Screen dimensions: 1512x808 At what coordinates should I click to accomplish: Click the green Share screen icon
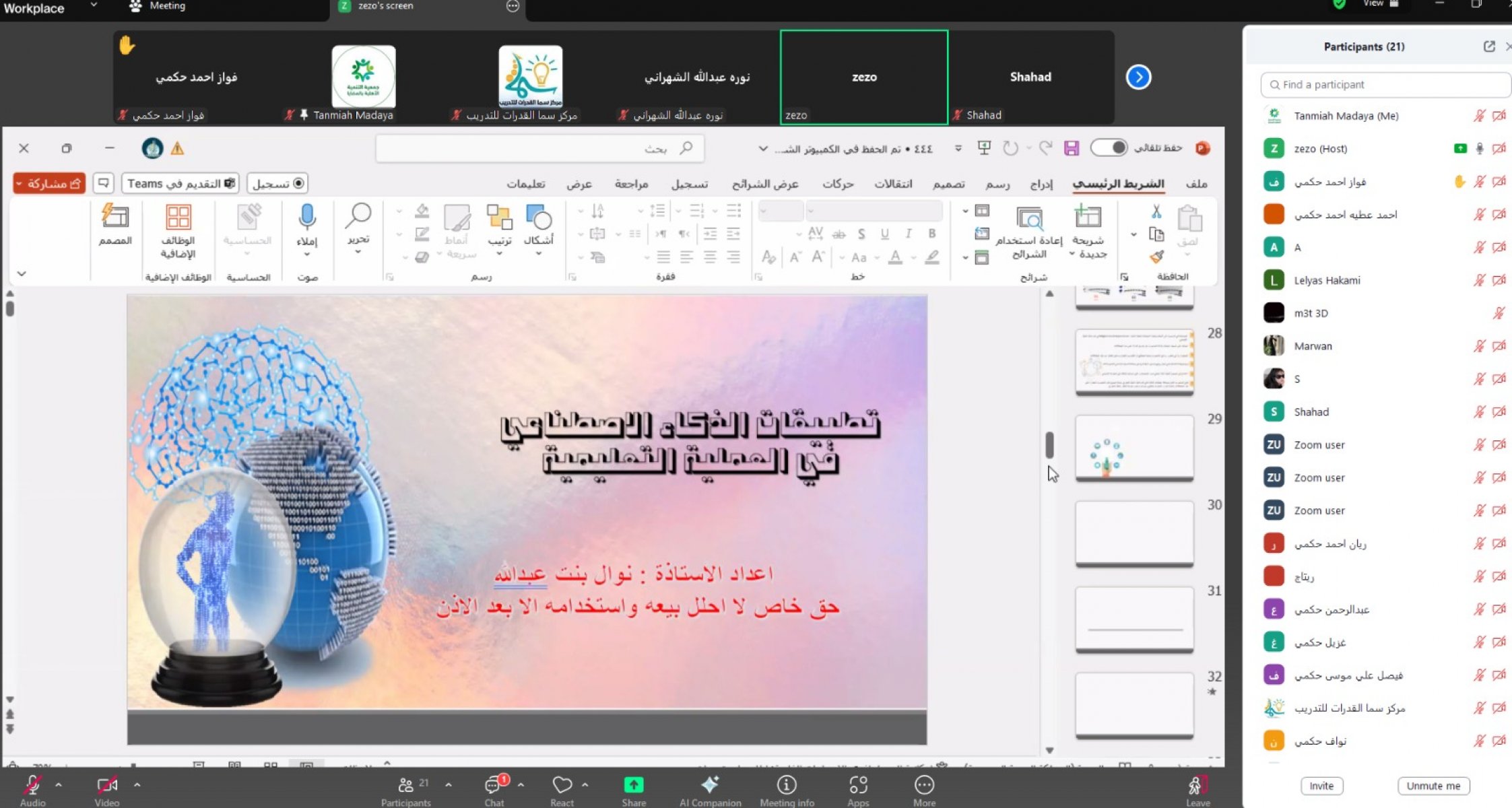(x=633, y=785)
